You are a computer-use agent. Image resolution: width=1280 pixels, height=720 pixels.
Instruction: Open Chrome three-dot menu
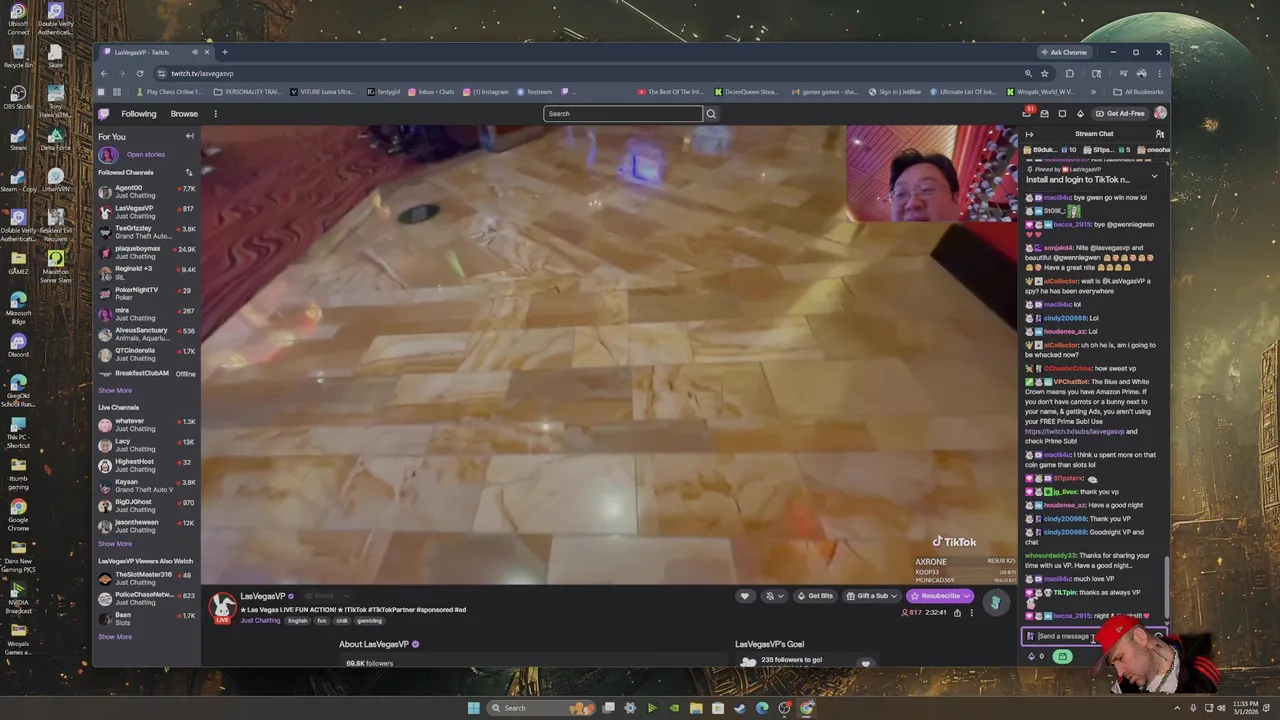[1160, 73]
